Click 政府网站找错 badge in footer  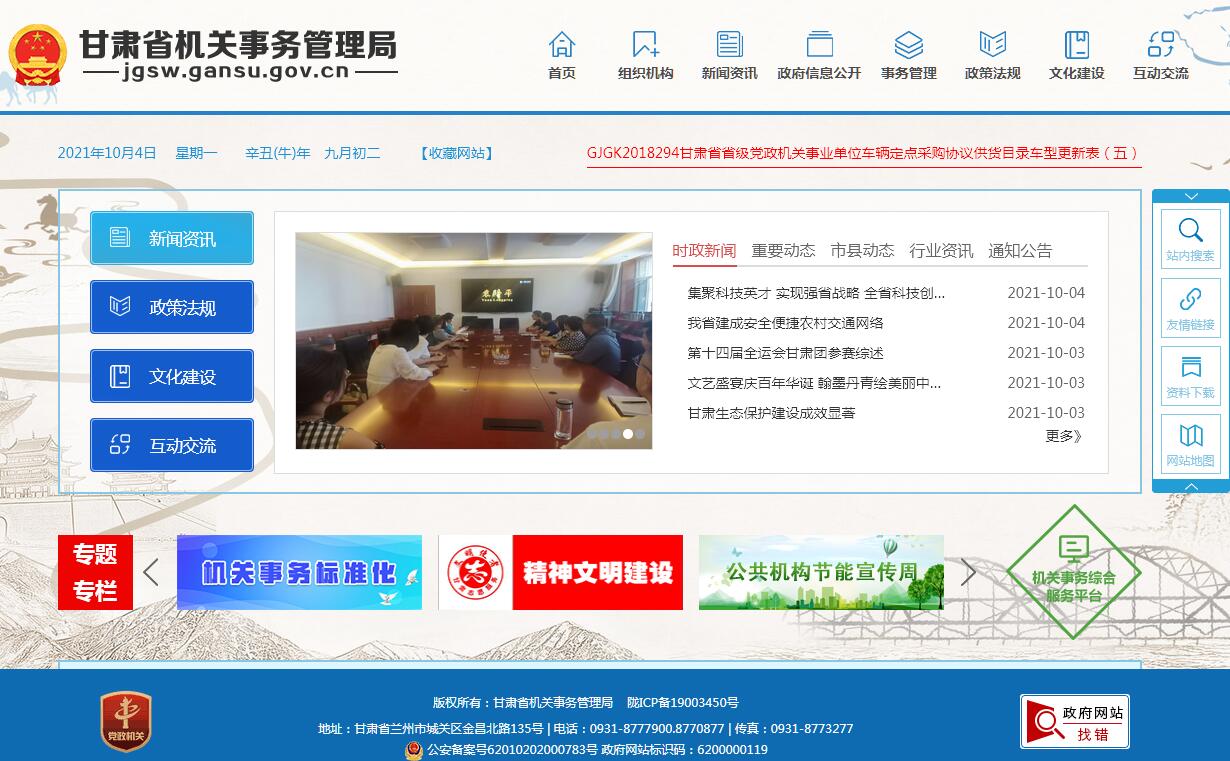point(1074,721)
